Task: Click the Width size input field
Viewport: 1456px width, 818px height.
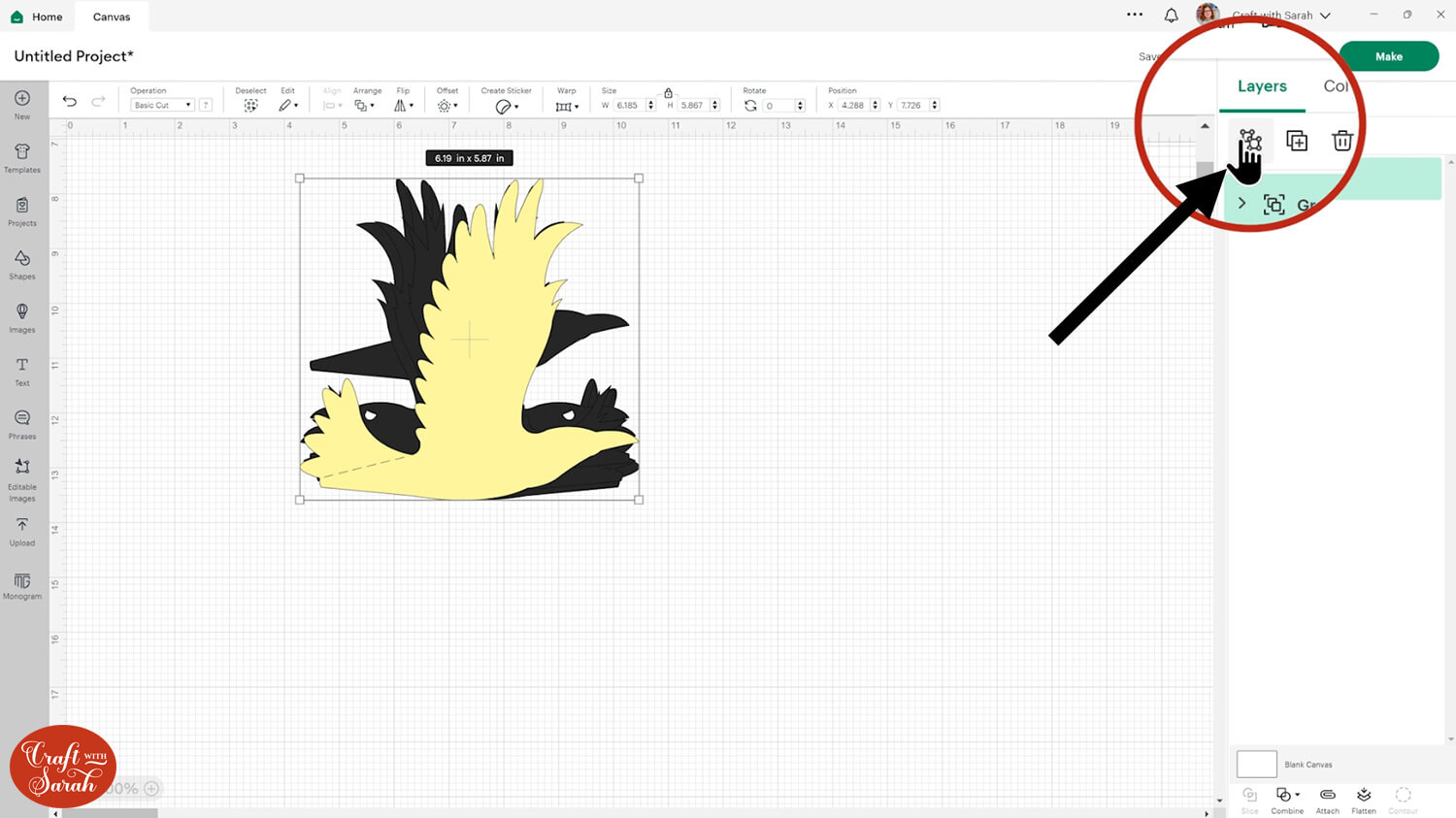Action: 628,105
